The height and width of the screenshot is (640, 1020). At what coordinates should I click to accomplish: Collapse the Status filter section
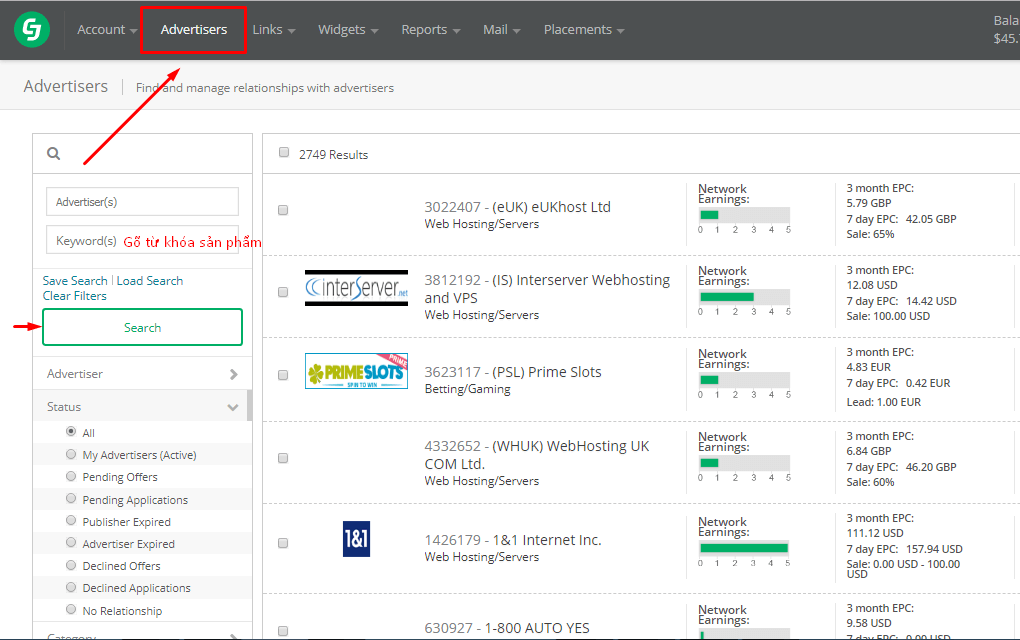point(233,407)
